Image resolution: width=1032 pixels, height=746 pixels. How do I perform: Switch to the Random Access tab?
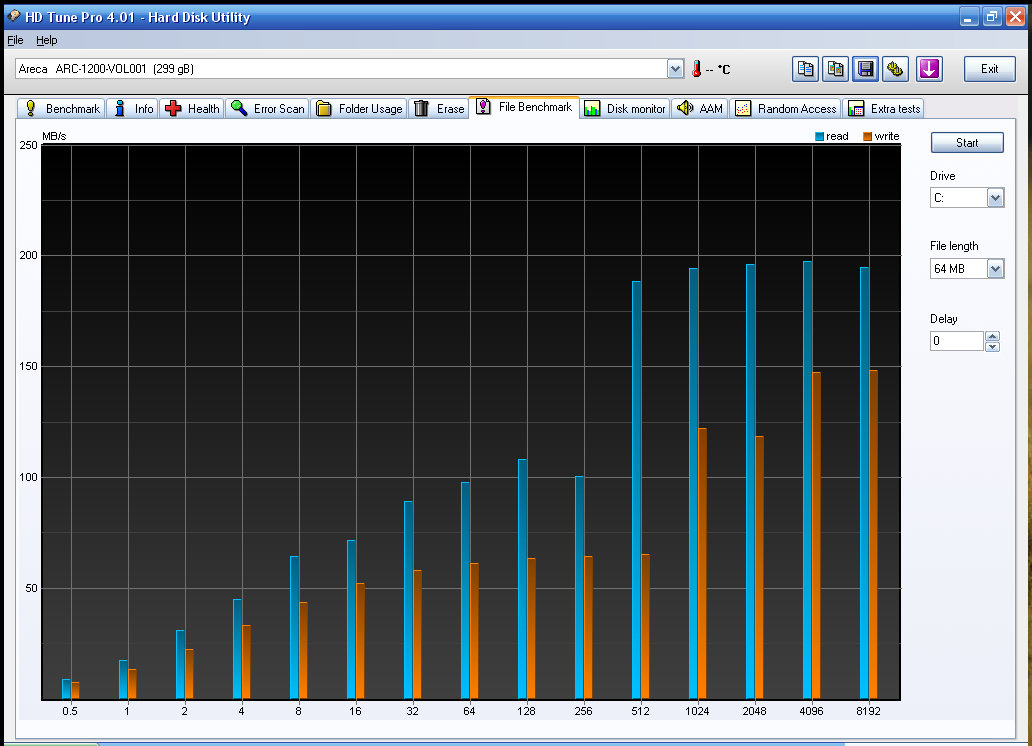click(x=785, y=109)
